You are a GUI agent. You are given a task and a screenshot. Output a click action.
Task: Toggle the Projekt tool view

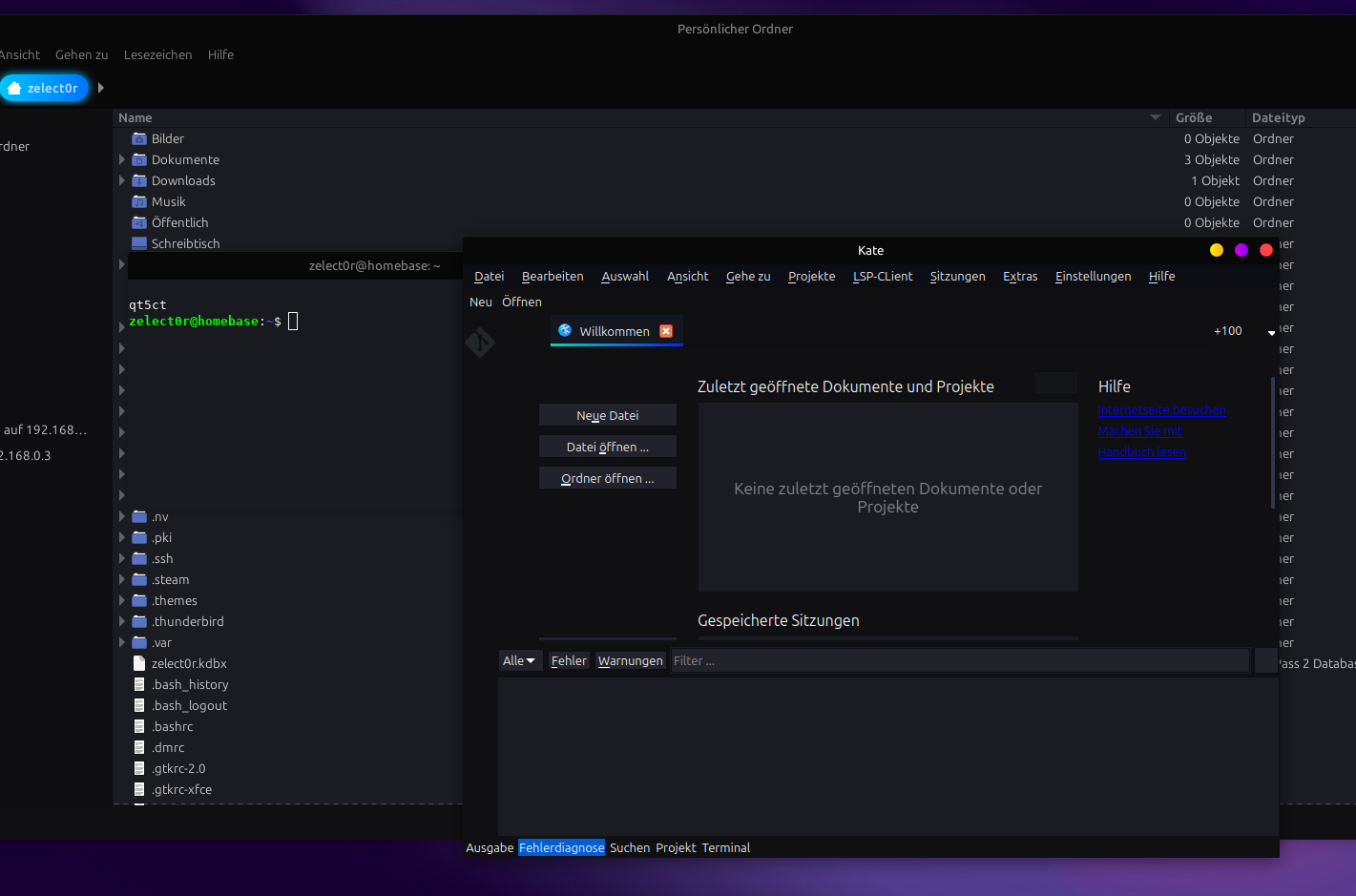click(676, 847)
